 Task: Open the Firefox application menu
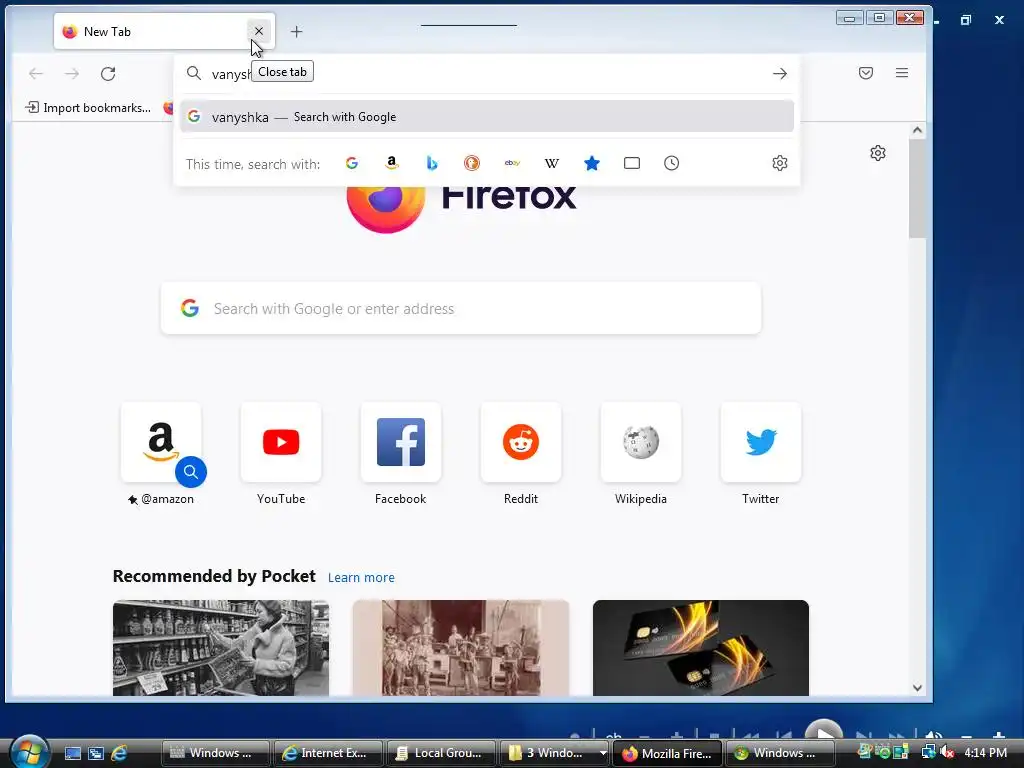tap(902, 73)
